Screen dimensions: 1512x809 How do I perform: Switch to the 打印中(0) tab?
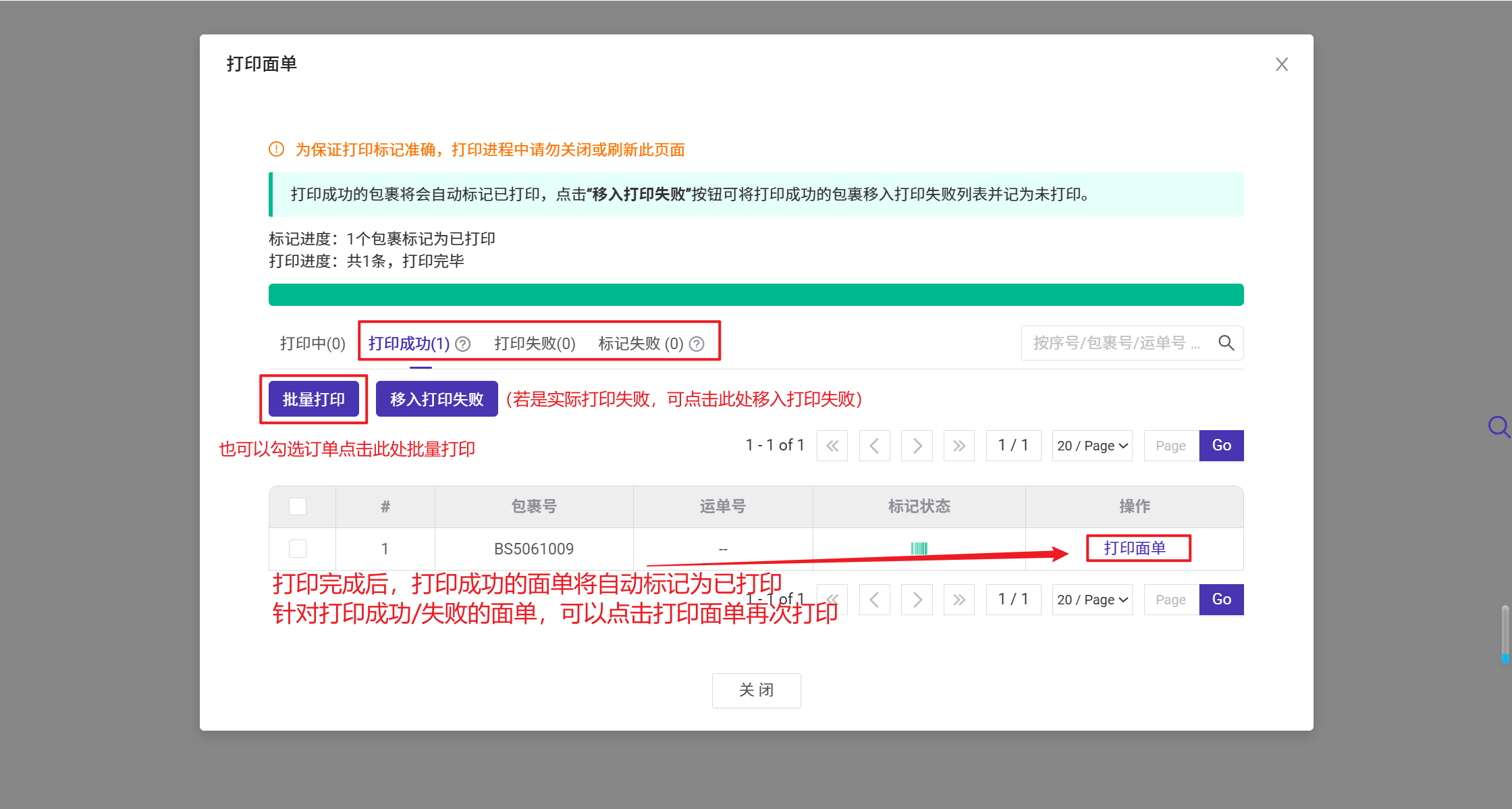(313, 344)
